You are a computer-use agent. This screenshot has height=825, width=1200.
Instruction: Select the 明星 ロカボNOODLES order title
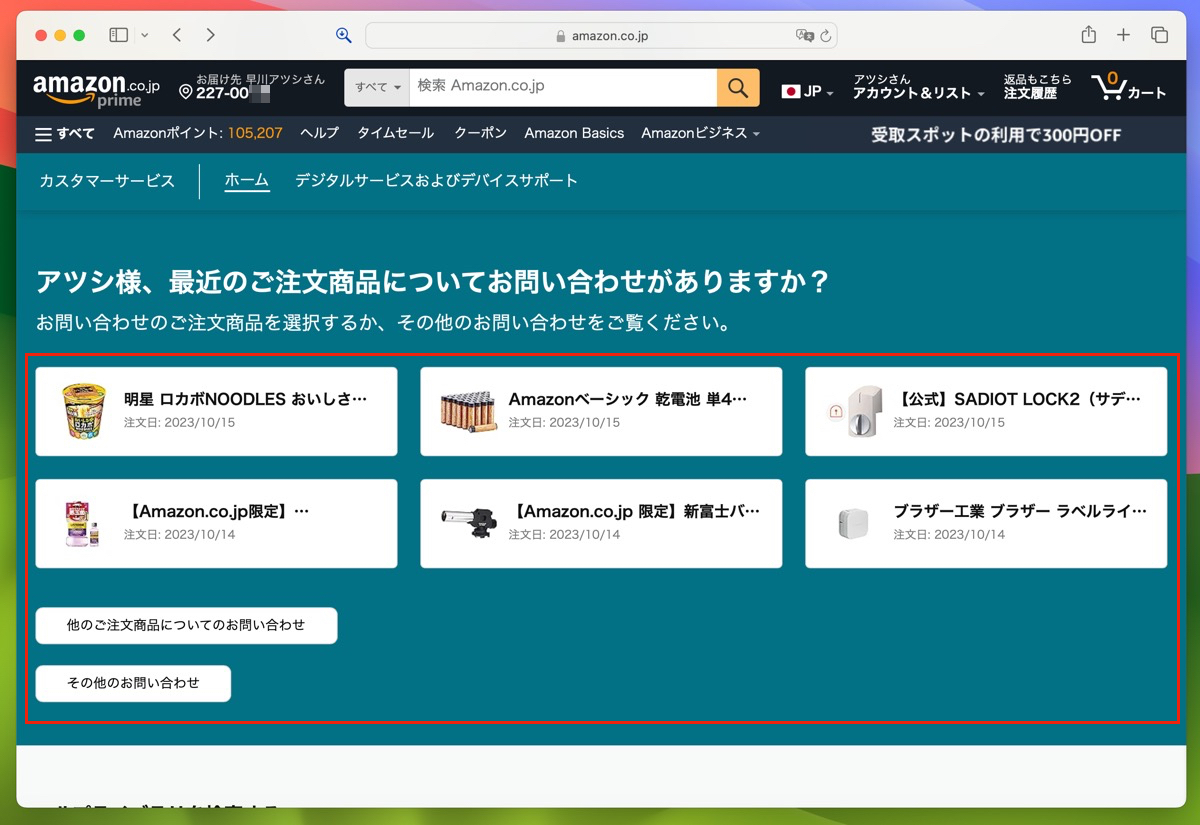coord(246,399)
